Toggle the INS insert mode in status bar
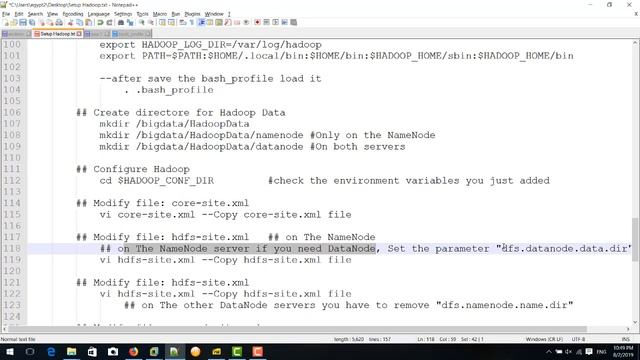 [x=625, y=339]
